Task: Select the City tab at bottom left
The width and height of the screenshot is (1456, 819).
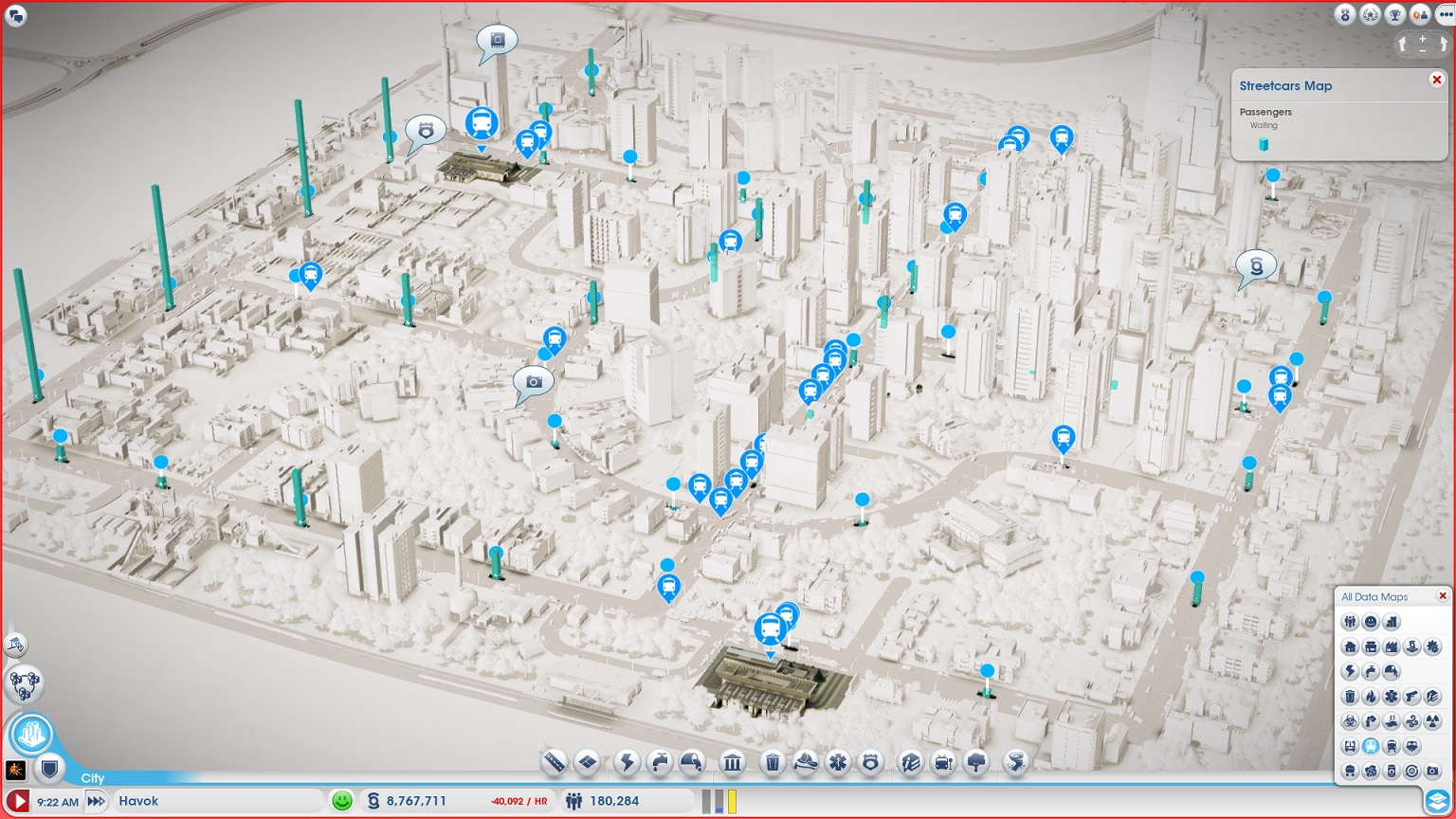Action: coord(93,778)
